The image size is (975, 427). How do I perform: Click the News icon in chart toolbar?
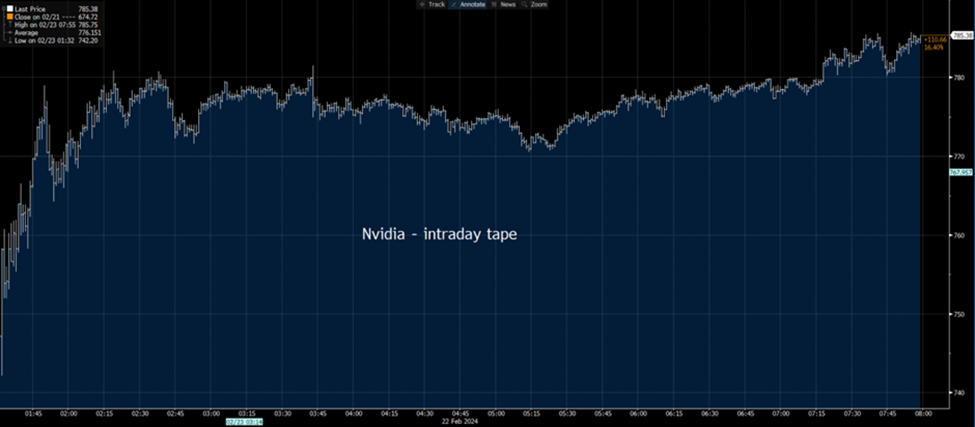(x=493, y=5)
